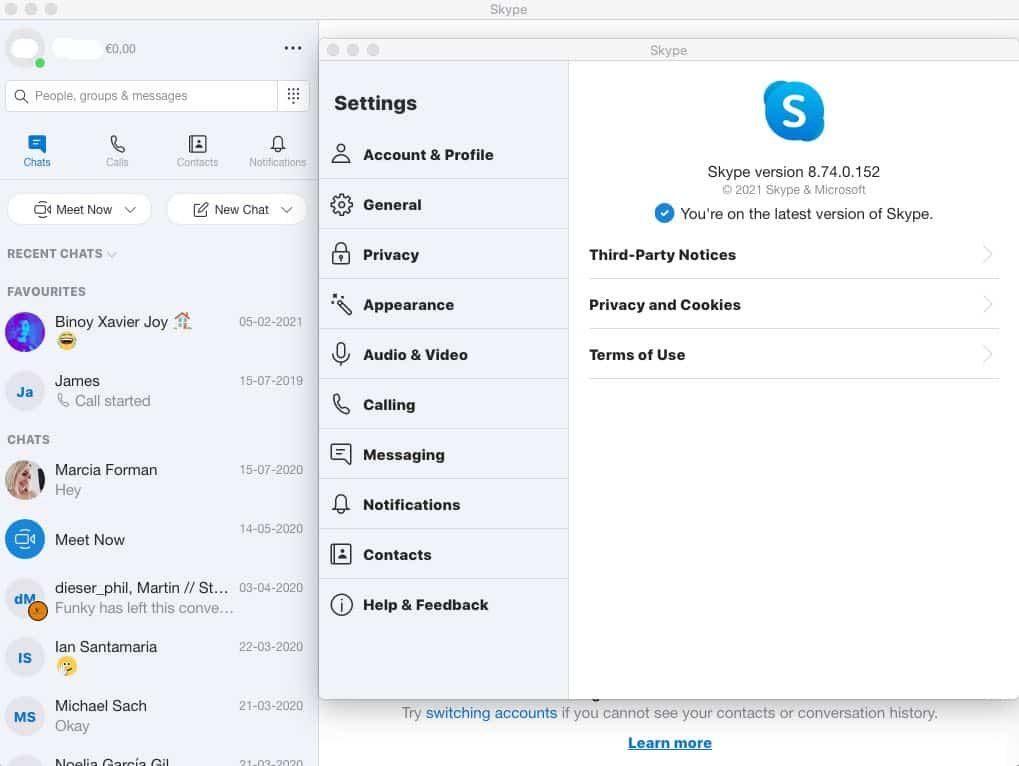Click the New Chat button label
The height and width of the screenshot is (766, 1019).
pyautogui.click(x=241, y=210)
